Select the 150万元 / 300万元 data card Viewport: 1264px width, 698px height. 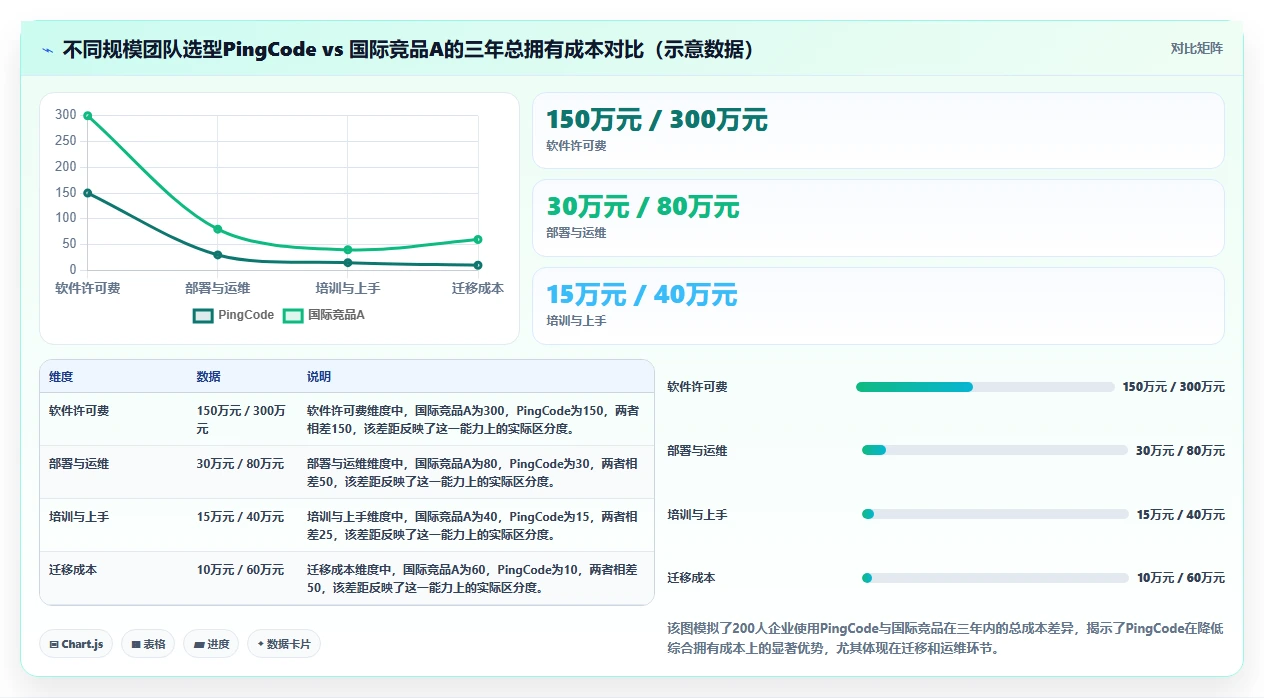pos(878,131)
